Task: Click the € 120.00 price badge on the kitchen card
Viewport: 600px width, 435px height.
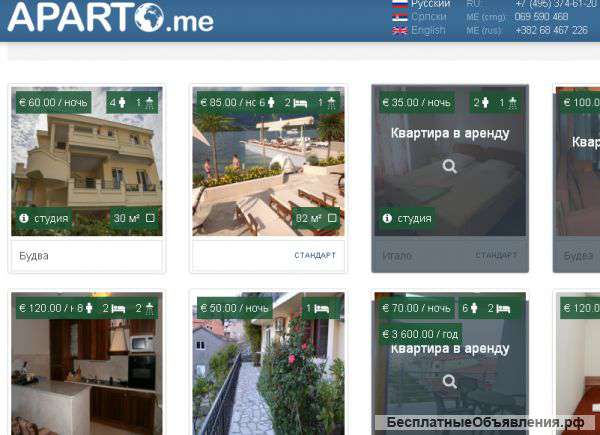Action: 45,308
